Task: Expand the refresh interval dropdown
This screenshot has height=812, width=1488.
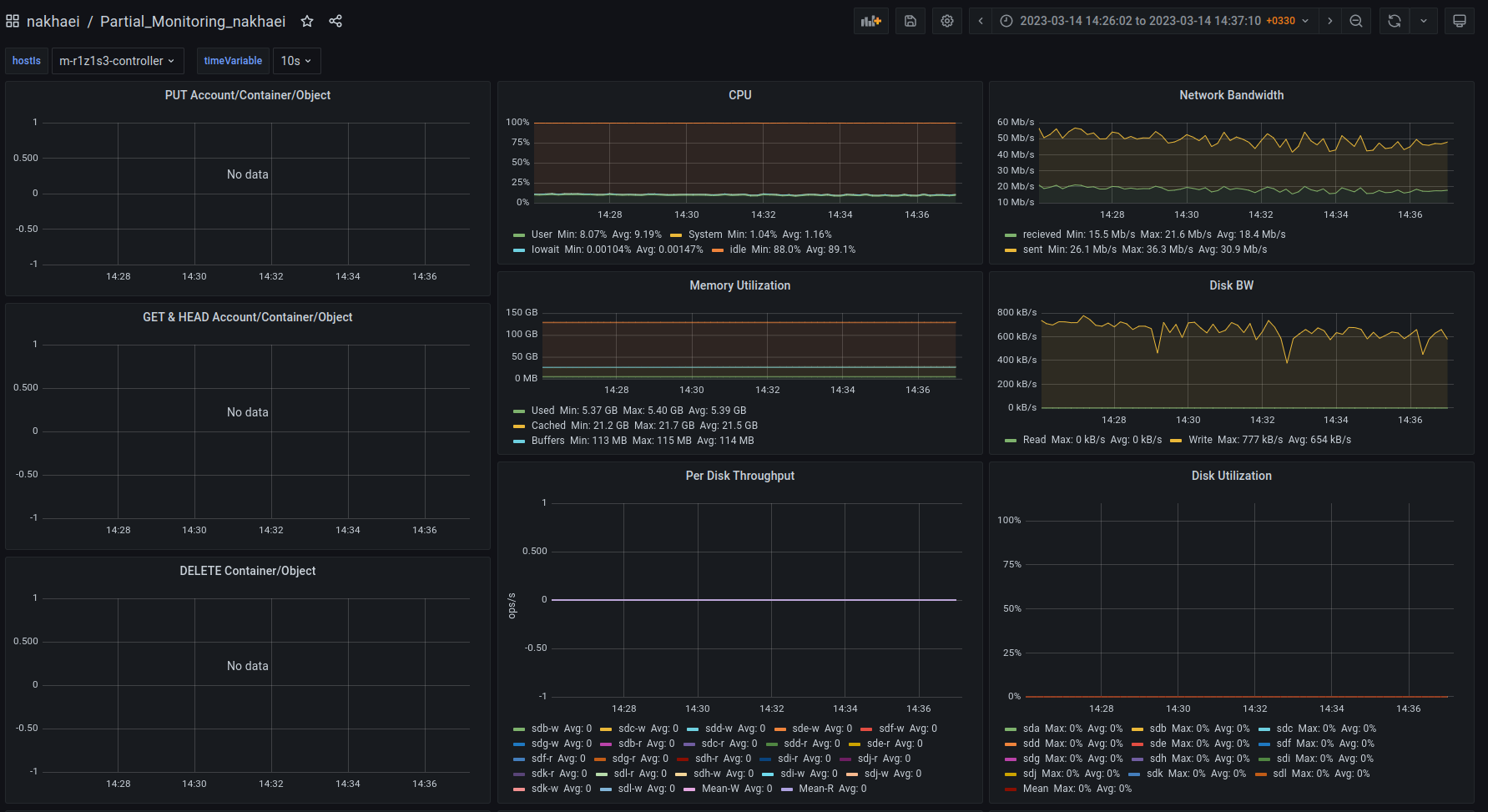Action: click(x=1424, y=21)
